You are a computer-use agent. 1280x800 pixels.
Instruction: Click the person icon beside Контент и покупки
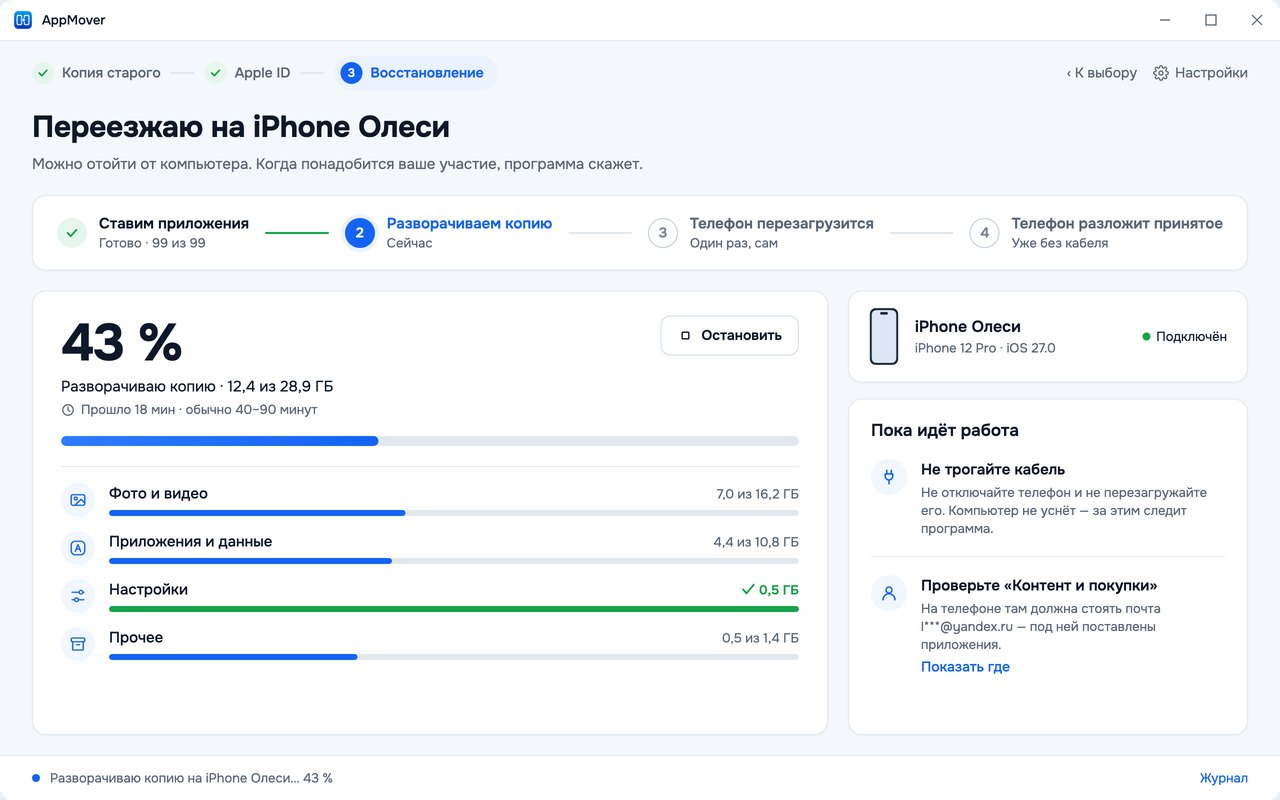coord(888,592)
